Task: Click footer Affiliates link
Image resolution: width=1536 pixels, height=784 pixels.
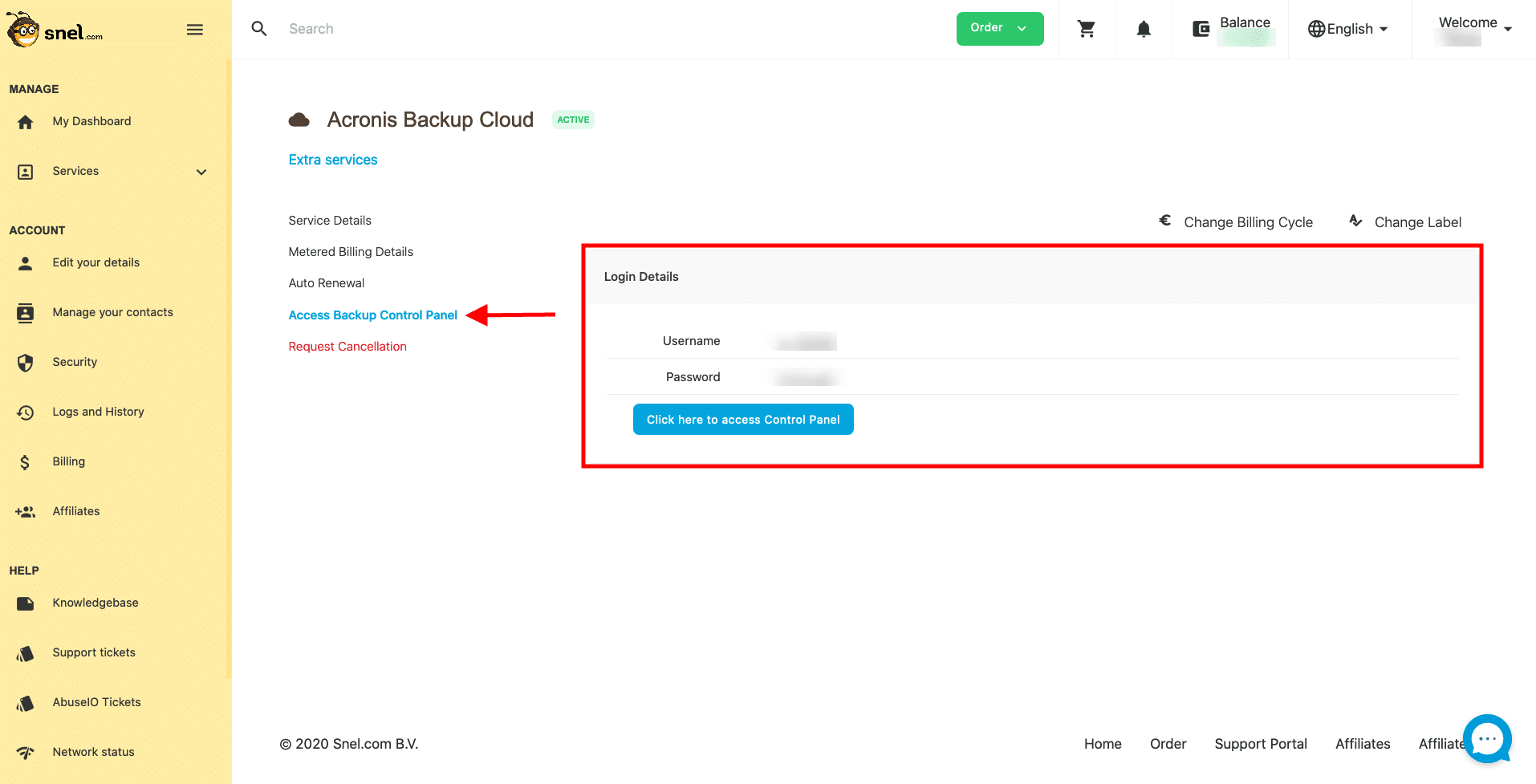Action: [x=1363, y=744]
